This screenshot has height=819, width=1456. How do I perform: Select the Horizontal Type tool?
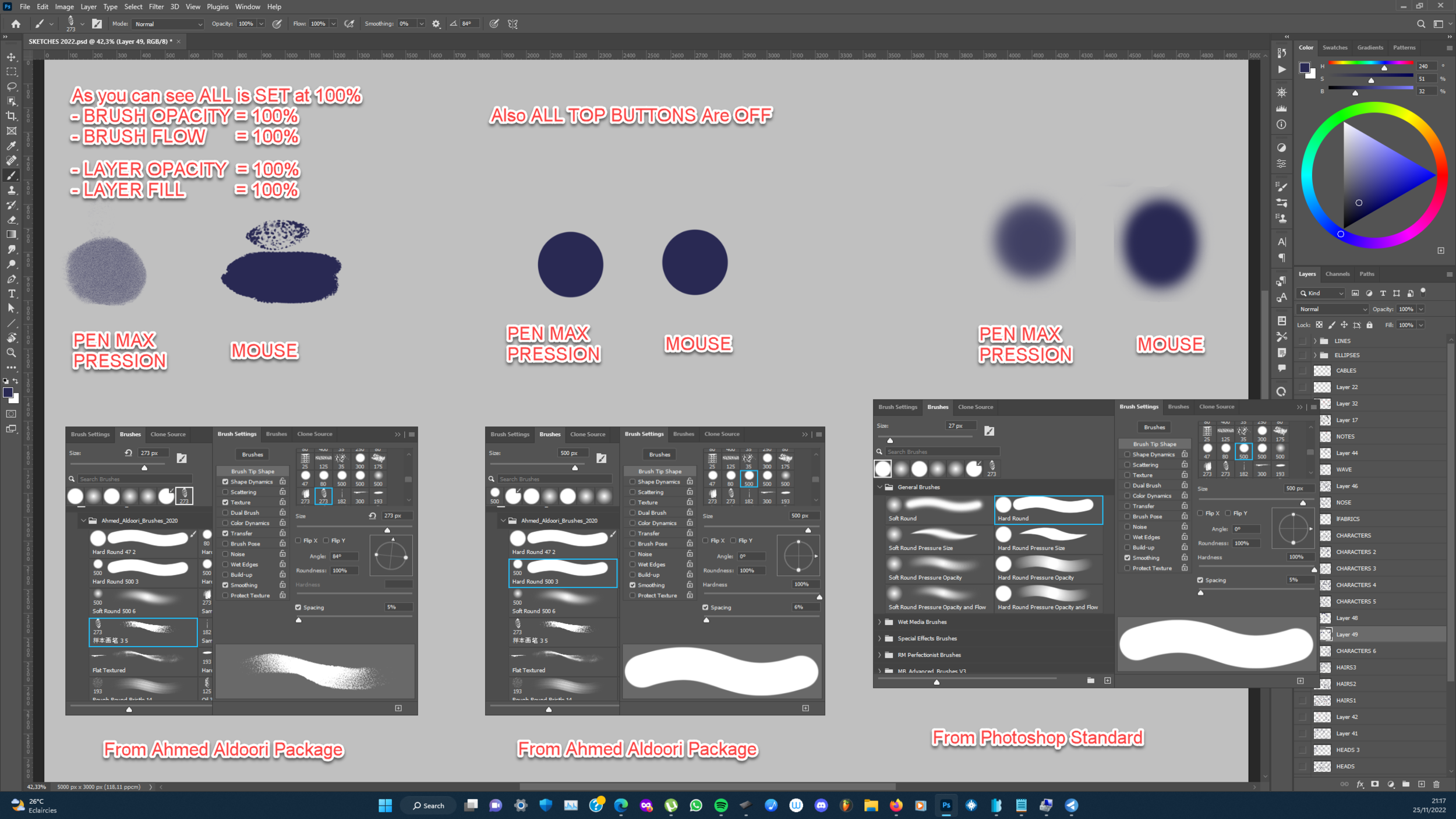click(12, 294)
